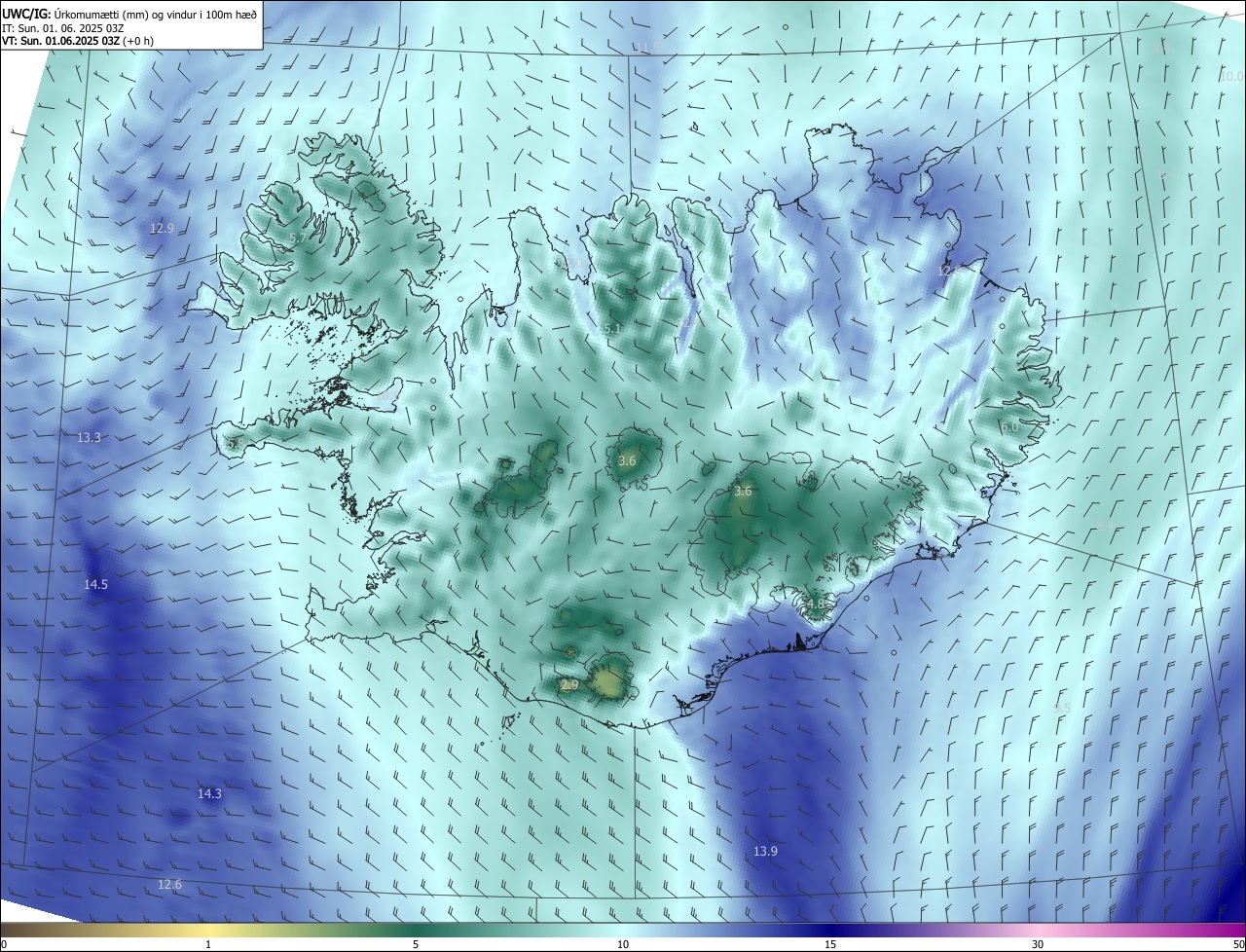Click the 5 tick label on the color scale
This screenshot has height=952, width=1246.
(416, 944)
